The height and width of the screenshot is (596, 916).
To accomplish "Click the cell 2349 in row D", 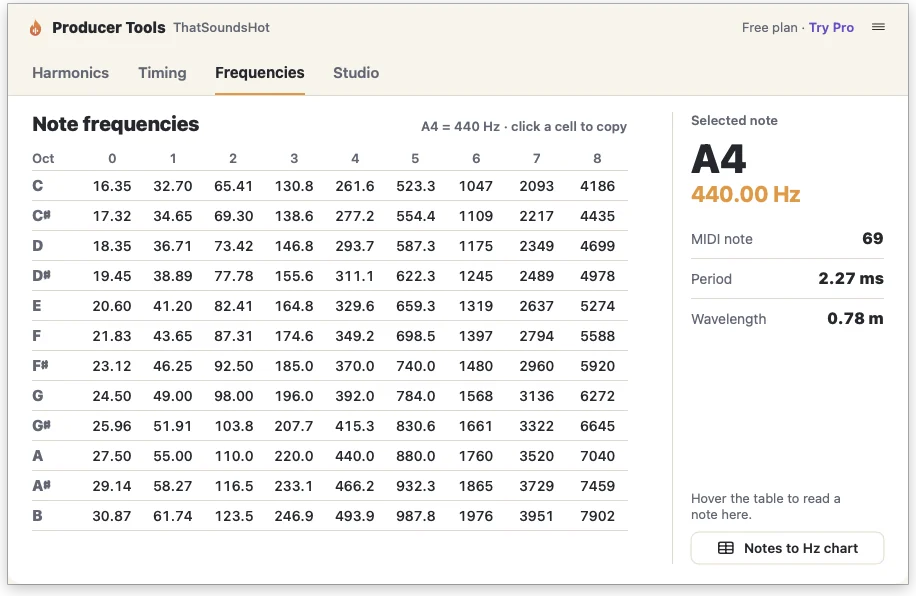I will (536, 246).
